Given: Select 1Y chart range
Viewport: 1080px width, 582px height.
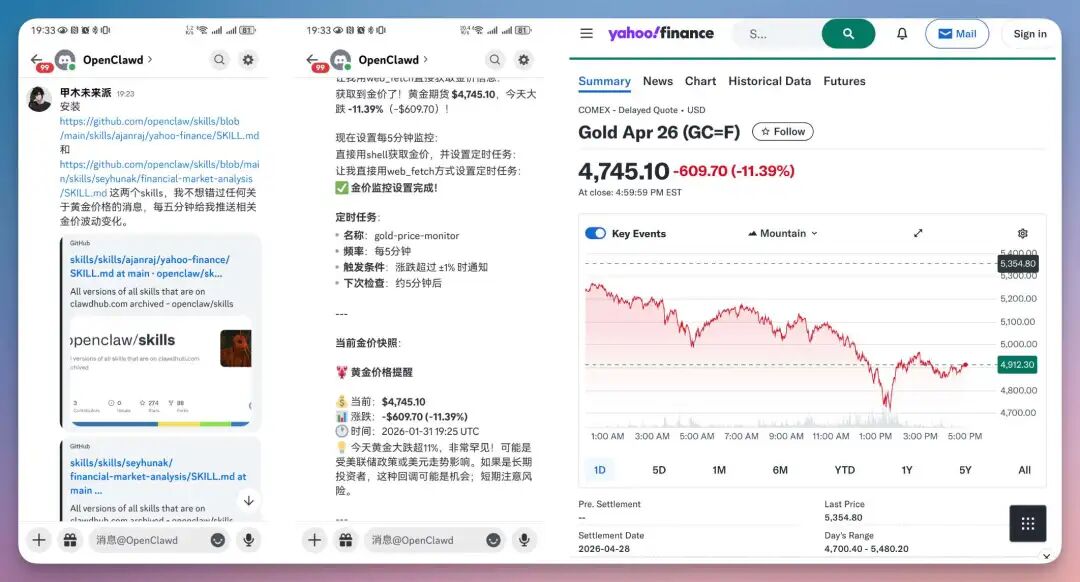Looking at the screenshot, I should pos(906,470).
